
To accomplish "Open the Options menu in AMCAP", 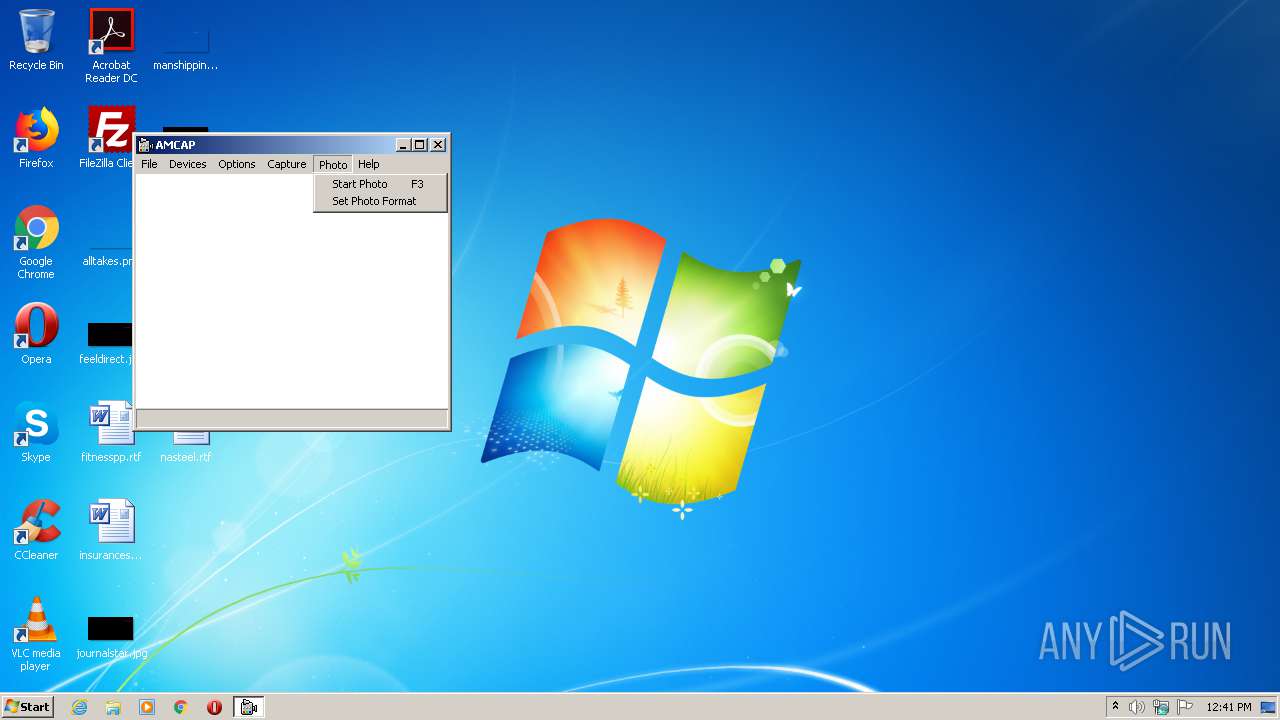I will pos(237,164).
